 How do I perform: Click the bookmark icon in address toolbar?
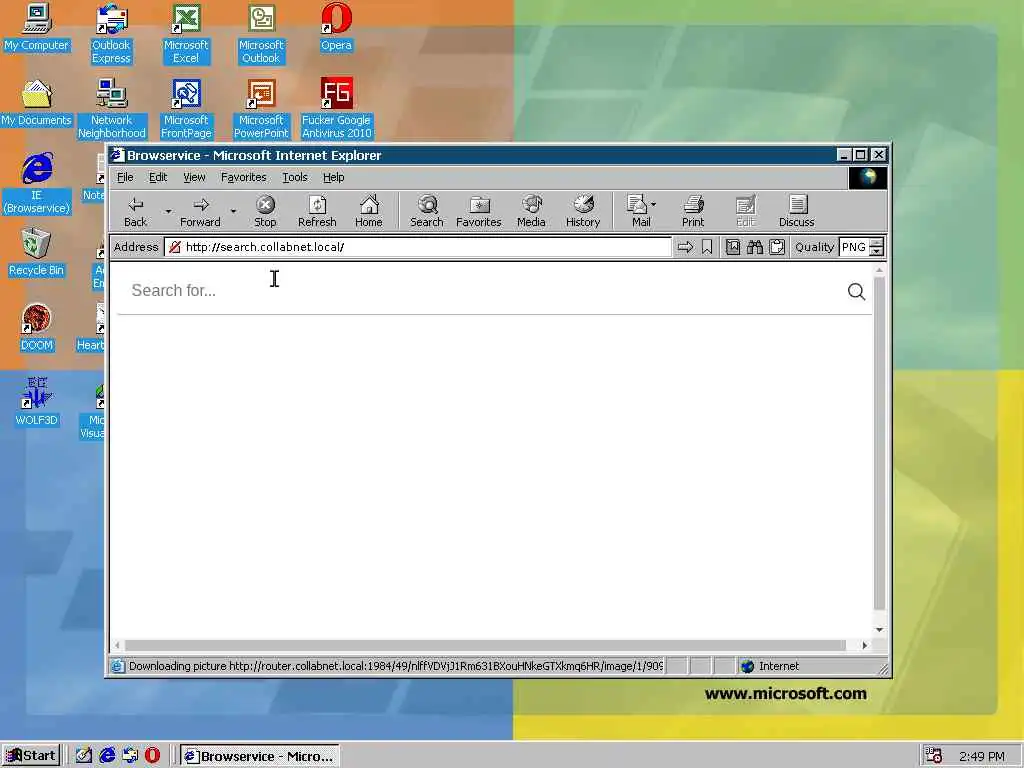[x=707, y=247]
